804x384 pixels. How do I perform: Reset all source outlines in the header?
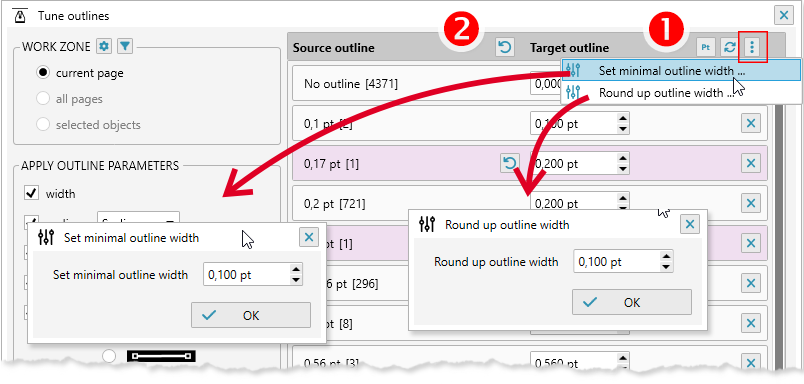click(505, 48)
